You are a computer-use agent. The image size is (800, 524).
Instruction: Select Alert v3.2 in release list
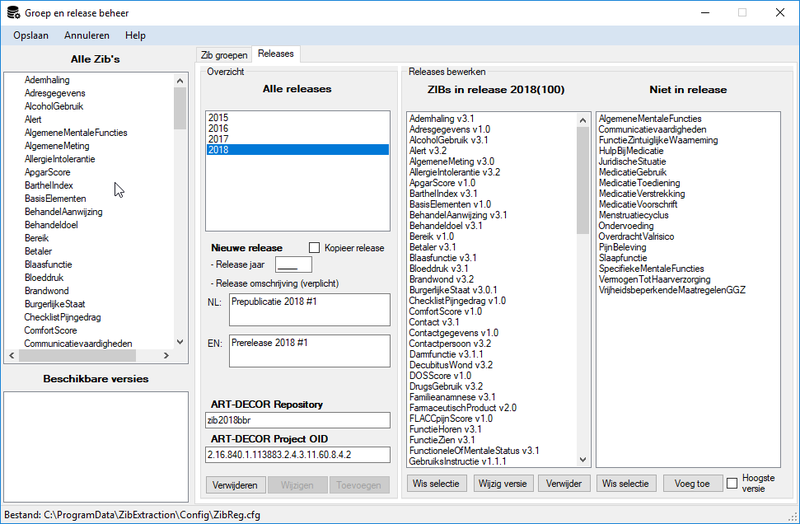[x=428, y=151]
